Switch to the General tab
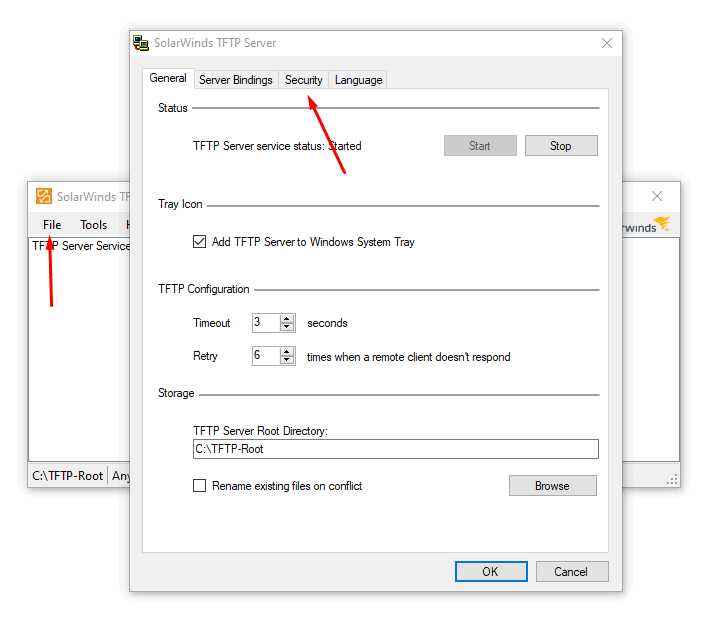 pos(168,78)
